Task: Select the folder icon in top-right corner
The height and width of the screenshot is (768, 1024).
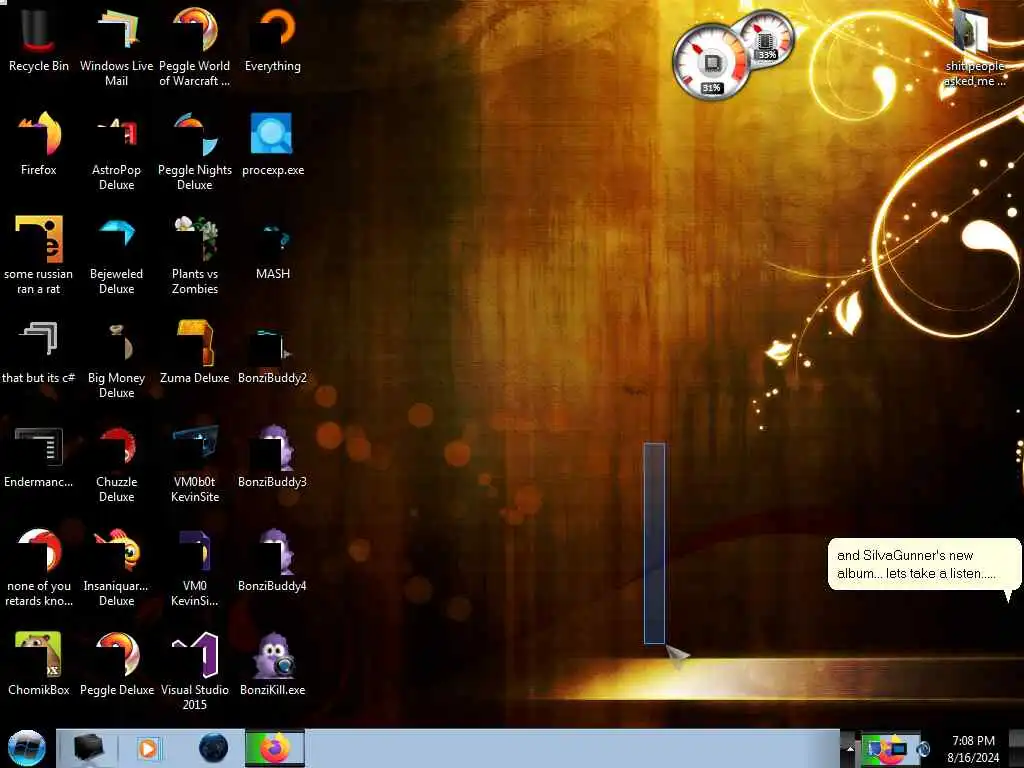Action: coord(974,48)
